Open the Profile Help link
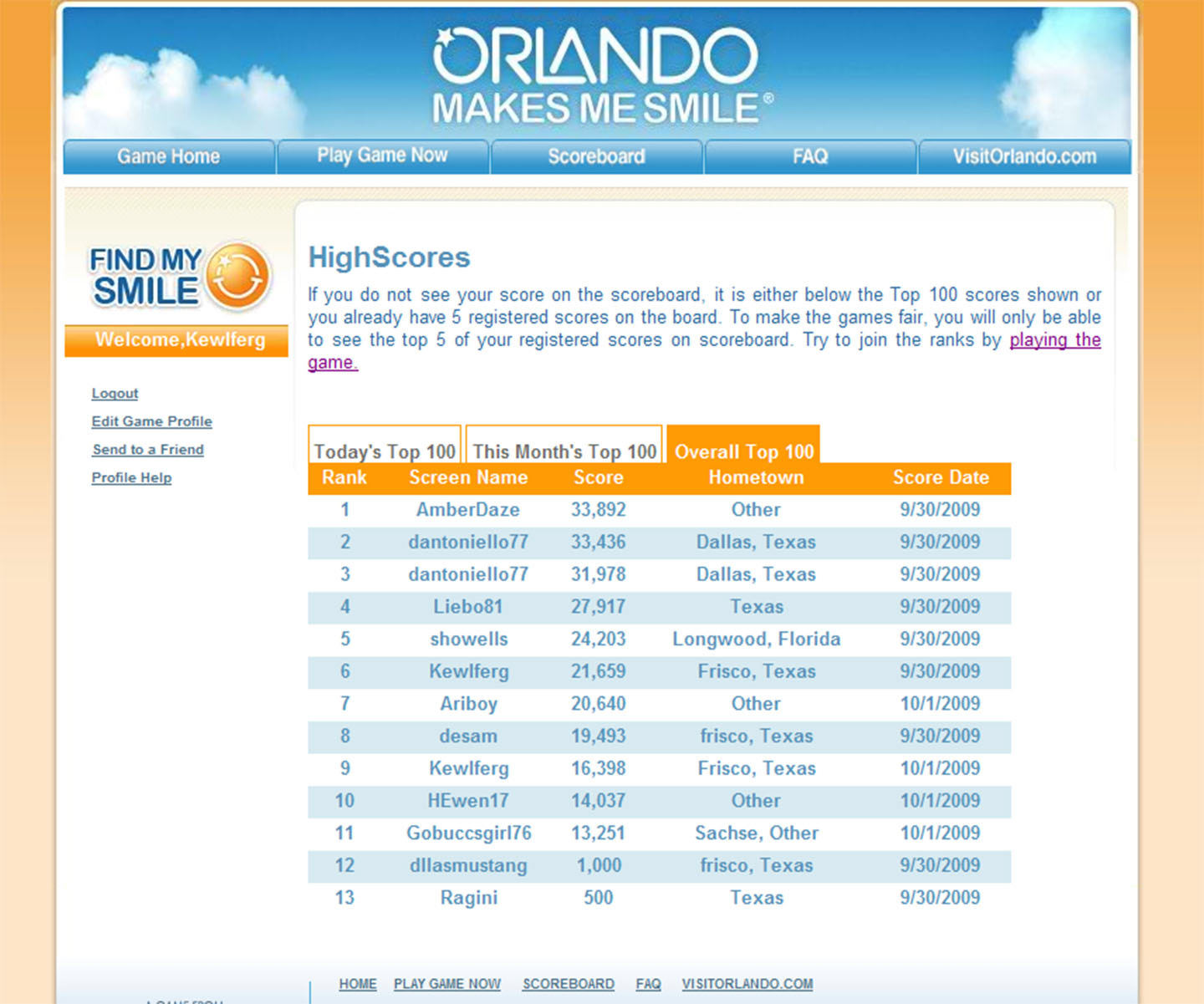The height and width of the screenshot is (1004, 1204). (131, 477)
